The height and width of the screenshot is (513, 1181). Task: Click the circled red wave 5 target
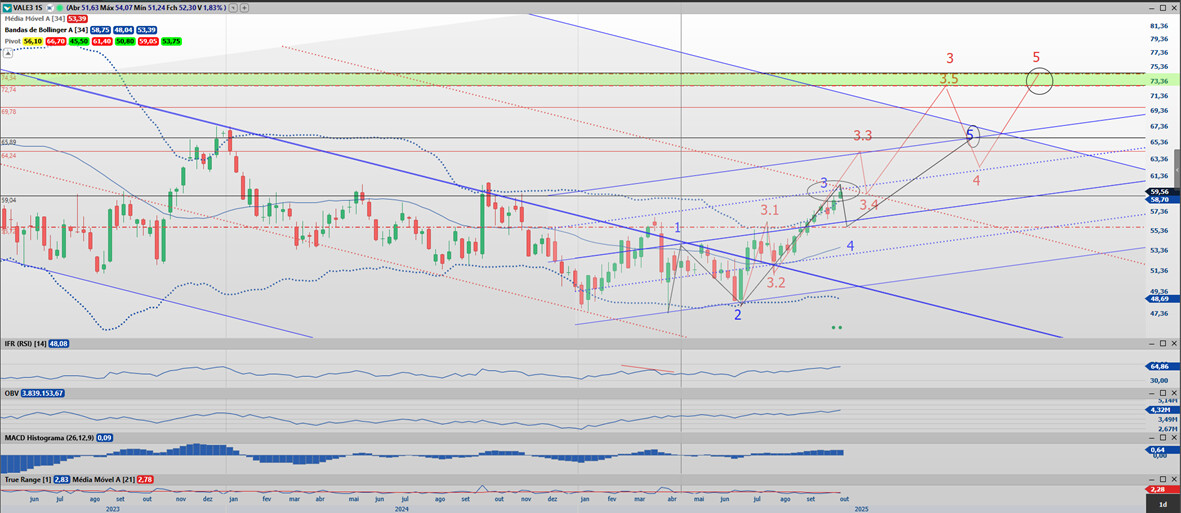(1039, 80)
